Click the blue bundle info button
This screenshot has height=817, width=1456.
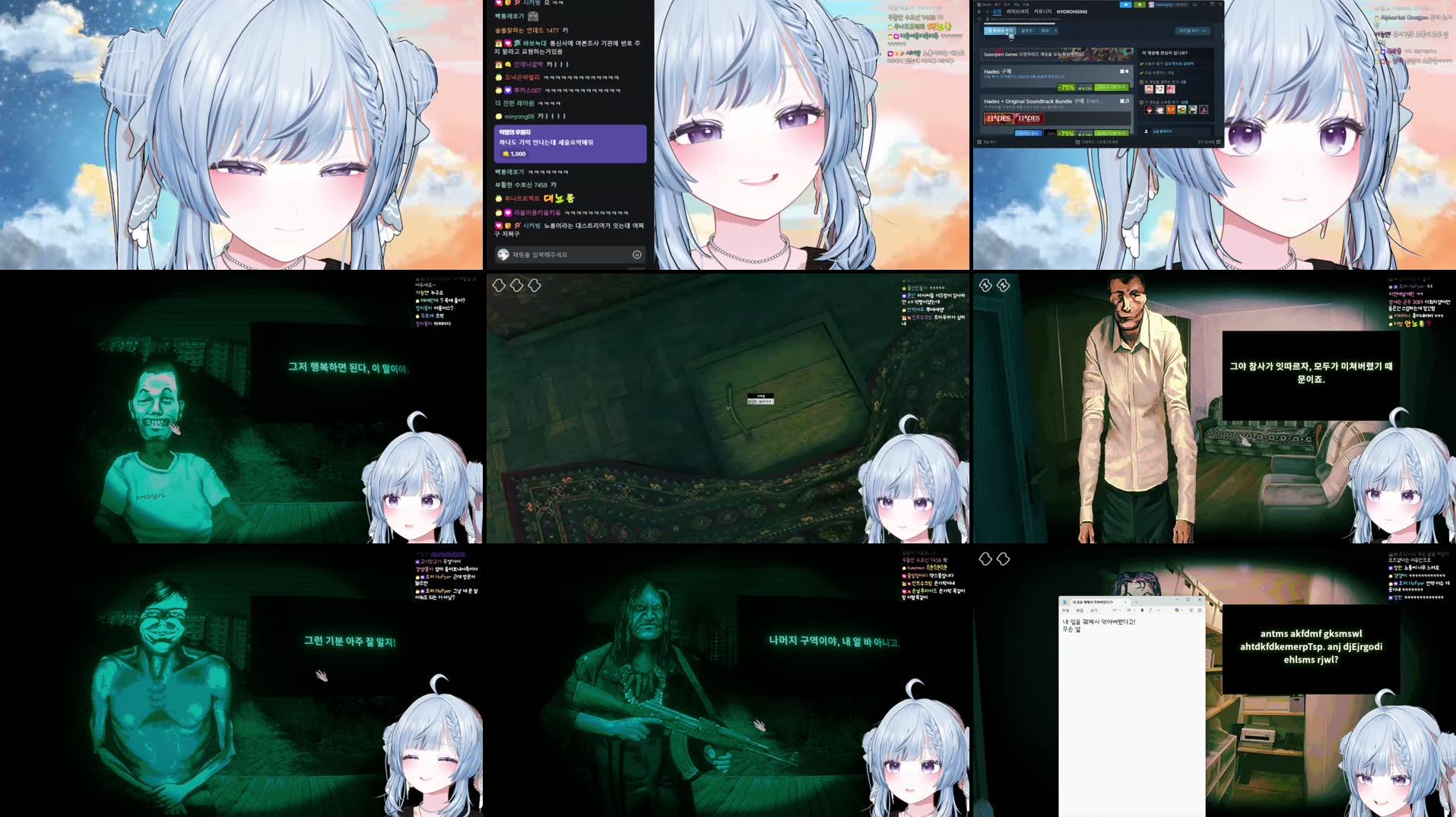click(x=1029, y=133)
